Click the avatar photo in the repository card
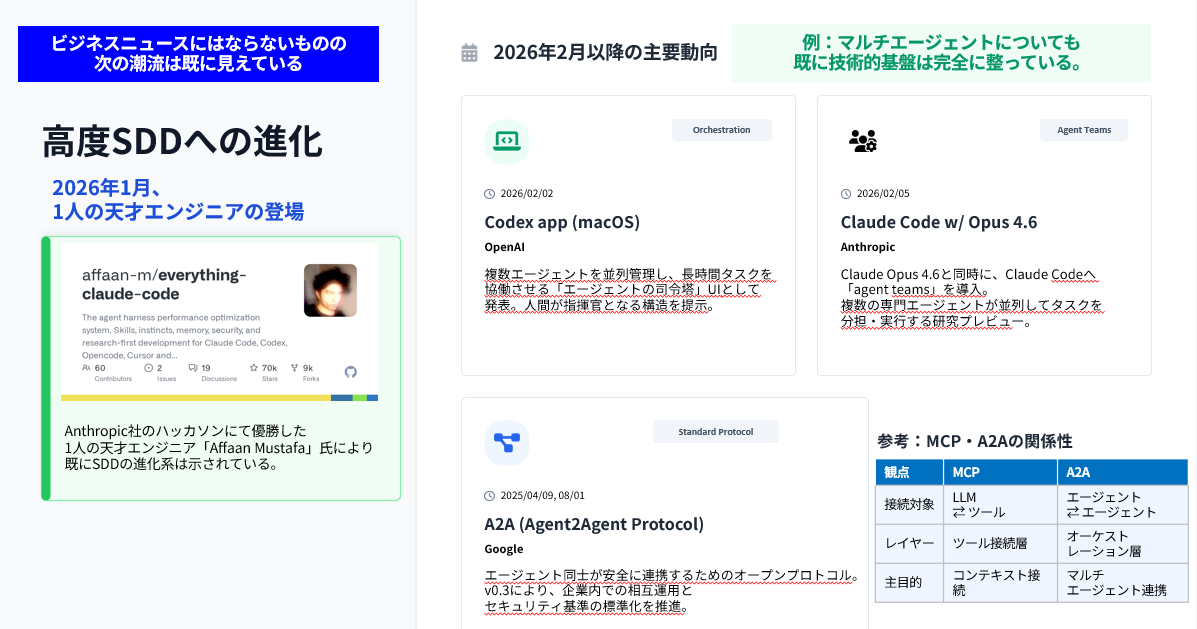Viewport: 1197px width, 629px height. click(x=331, y=290)
